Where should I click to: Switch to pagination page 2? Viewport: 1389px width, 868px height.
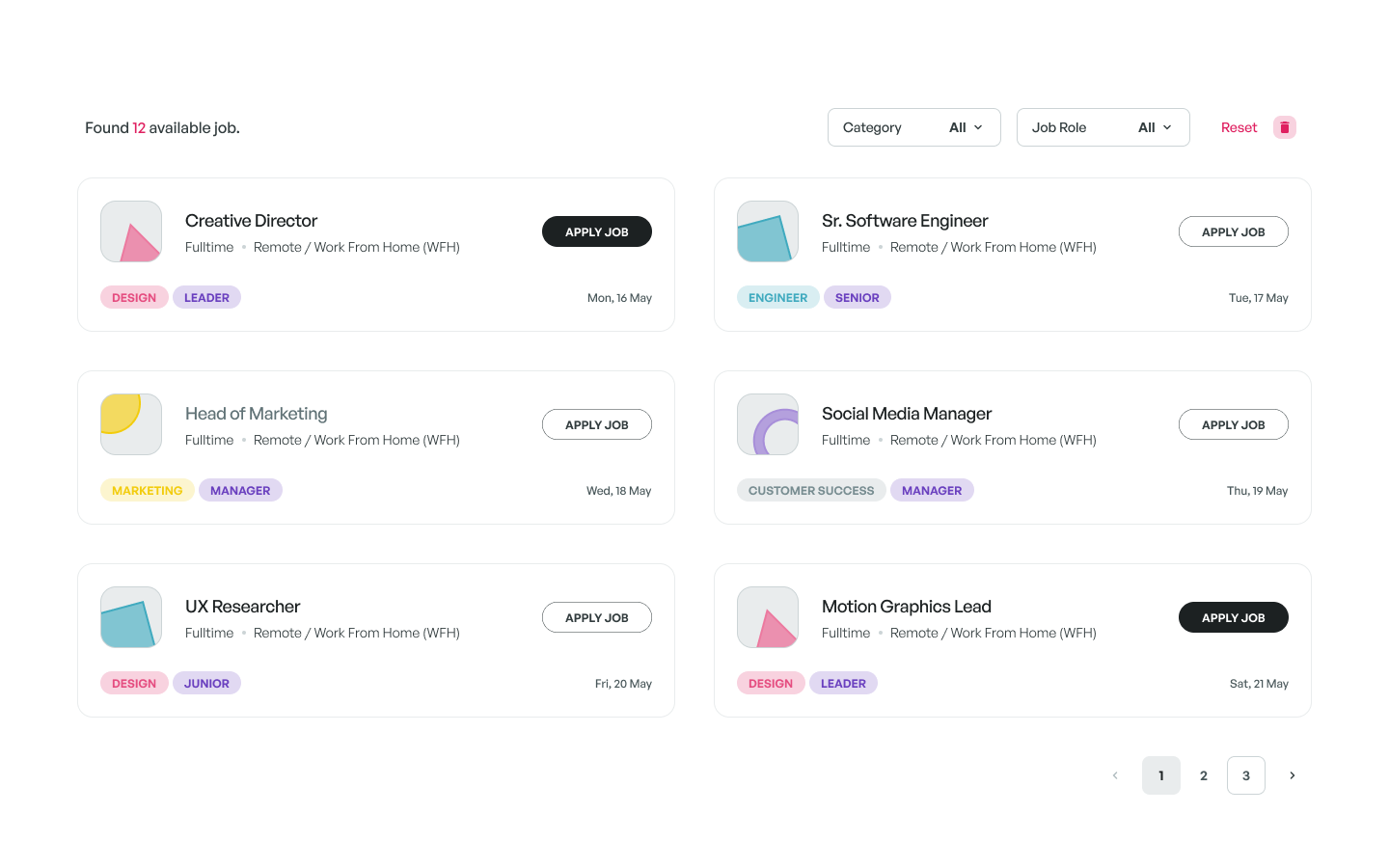(1204, 775)
